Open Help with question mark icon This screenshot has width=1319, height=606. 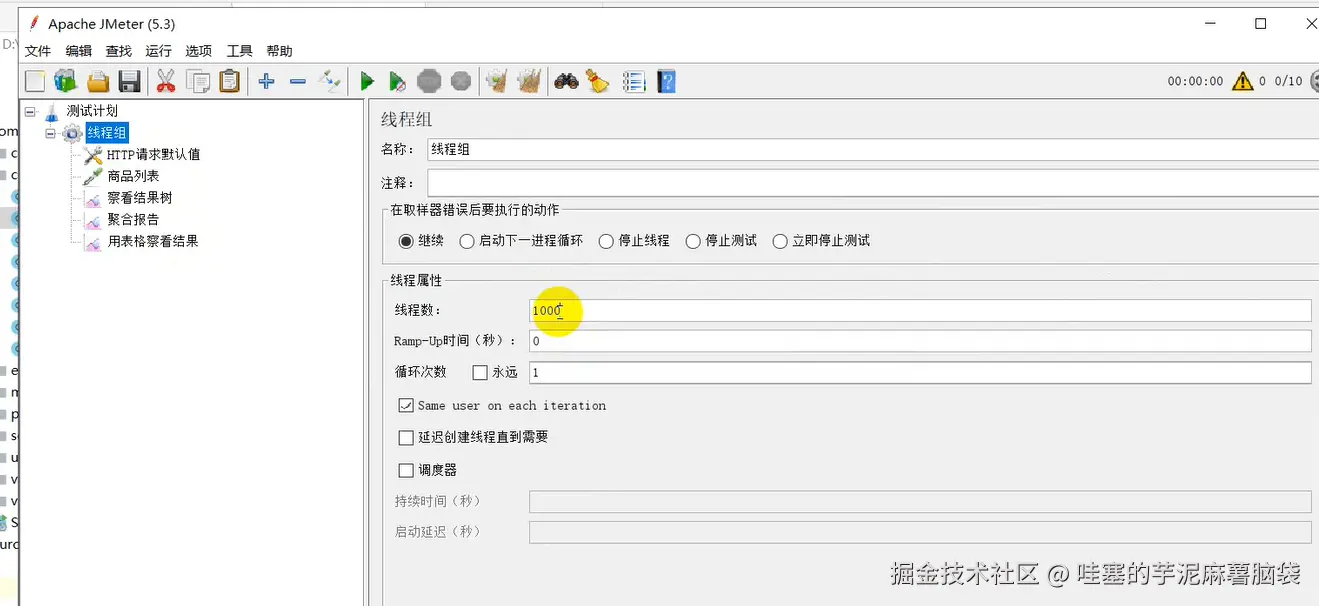667,82
